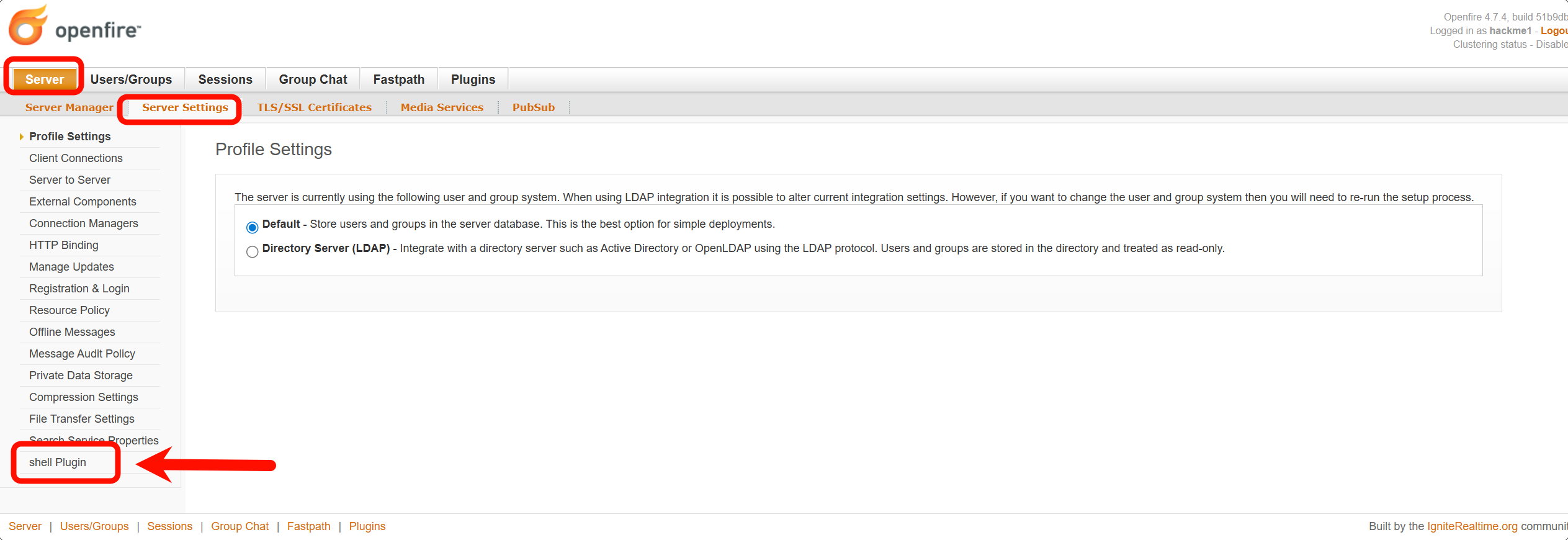1568x540 pixels.
Task: Open TLS/SSL Certificates section
Action: (315, 107)
